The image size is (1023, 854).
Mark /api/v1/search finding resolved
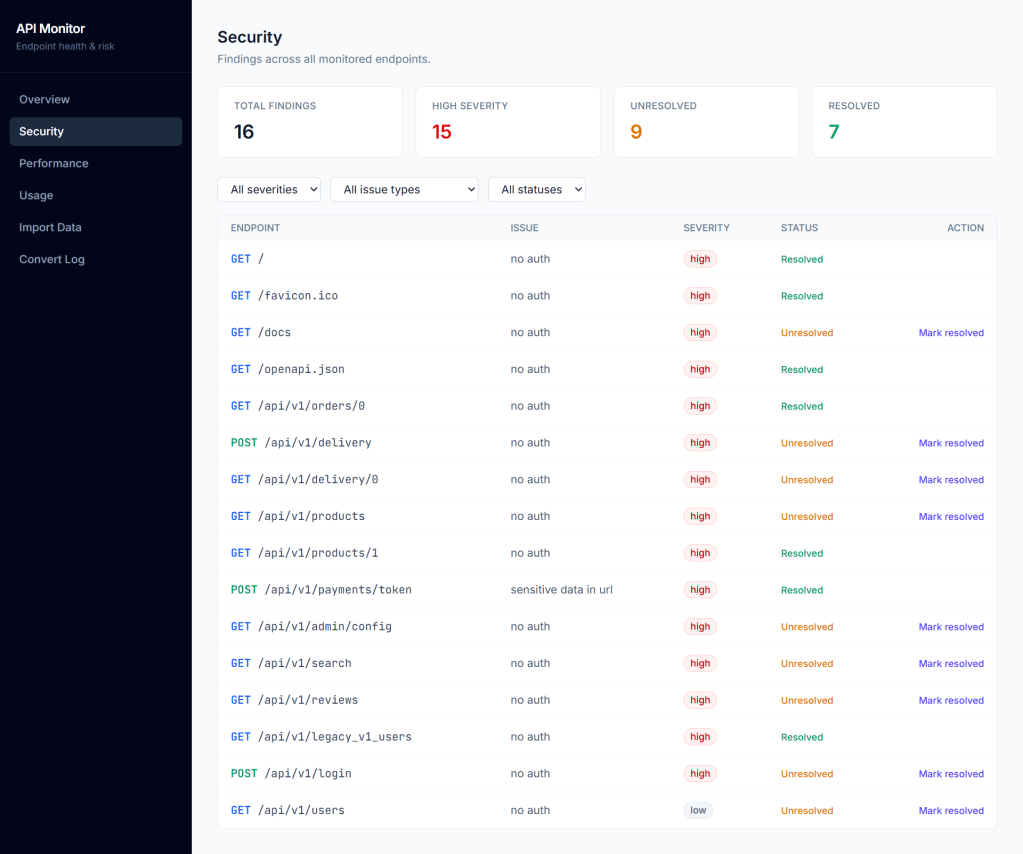coord(951,663)
